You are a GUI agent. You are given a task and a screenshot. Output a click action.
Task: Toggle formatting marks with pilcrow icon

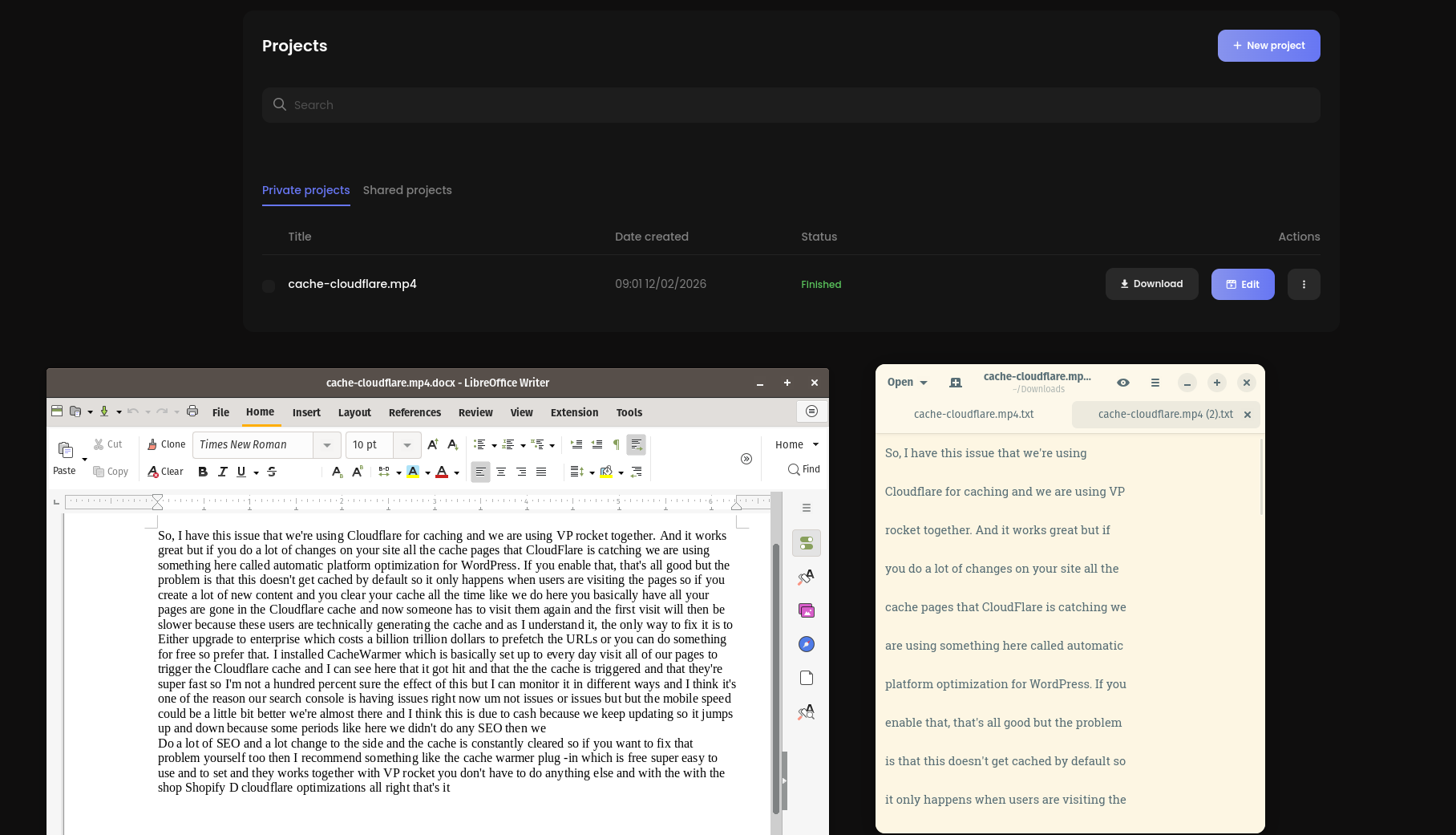click(616, 444)
